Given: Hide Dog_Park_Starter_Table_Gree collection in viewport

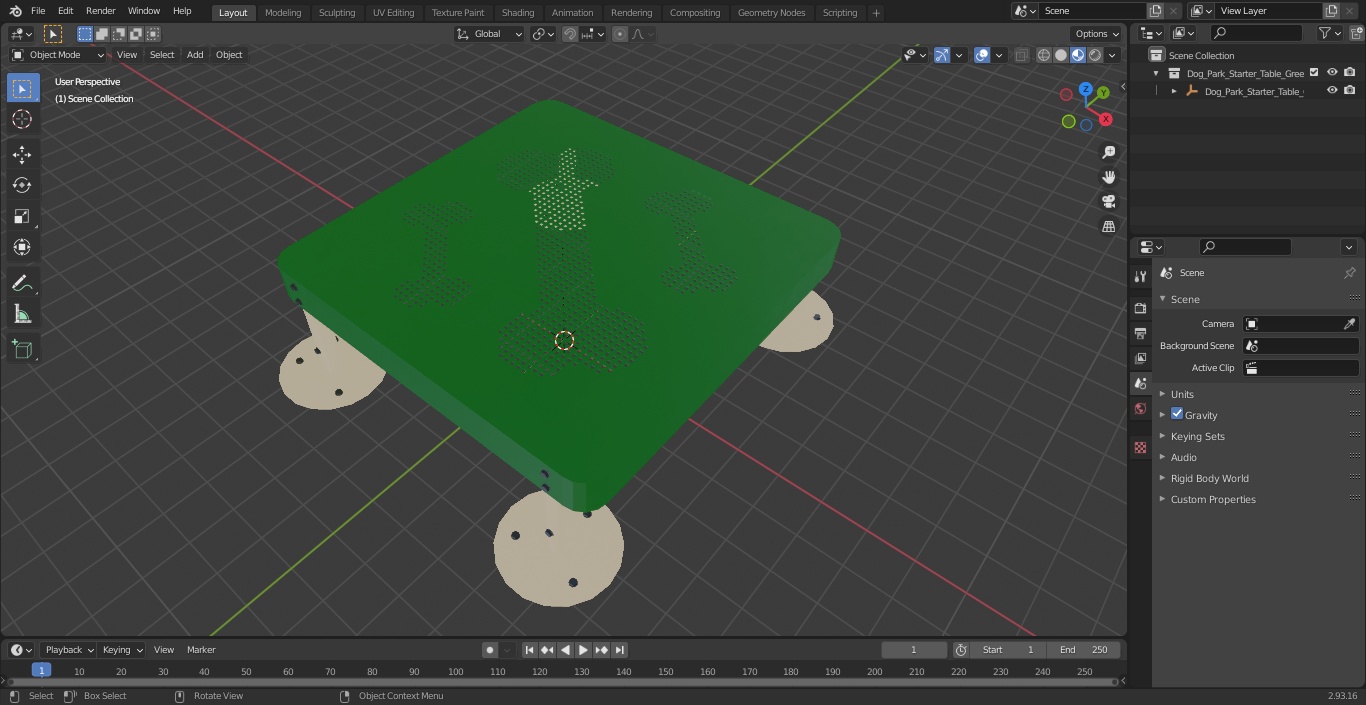Looking at the screenshot, I should pyautogui.click(x=1332, y=73).
